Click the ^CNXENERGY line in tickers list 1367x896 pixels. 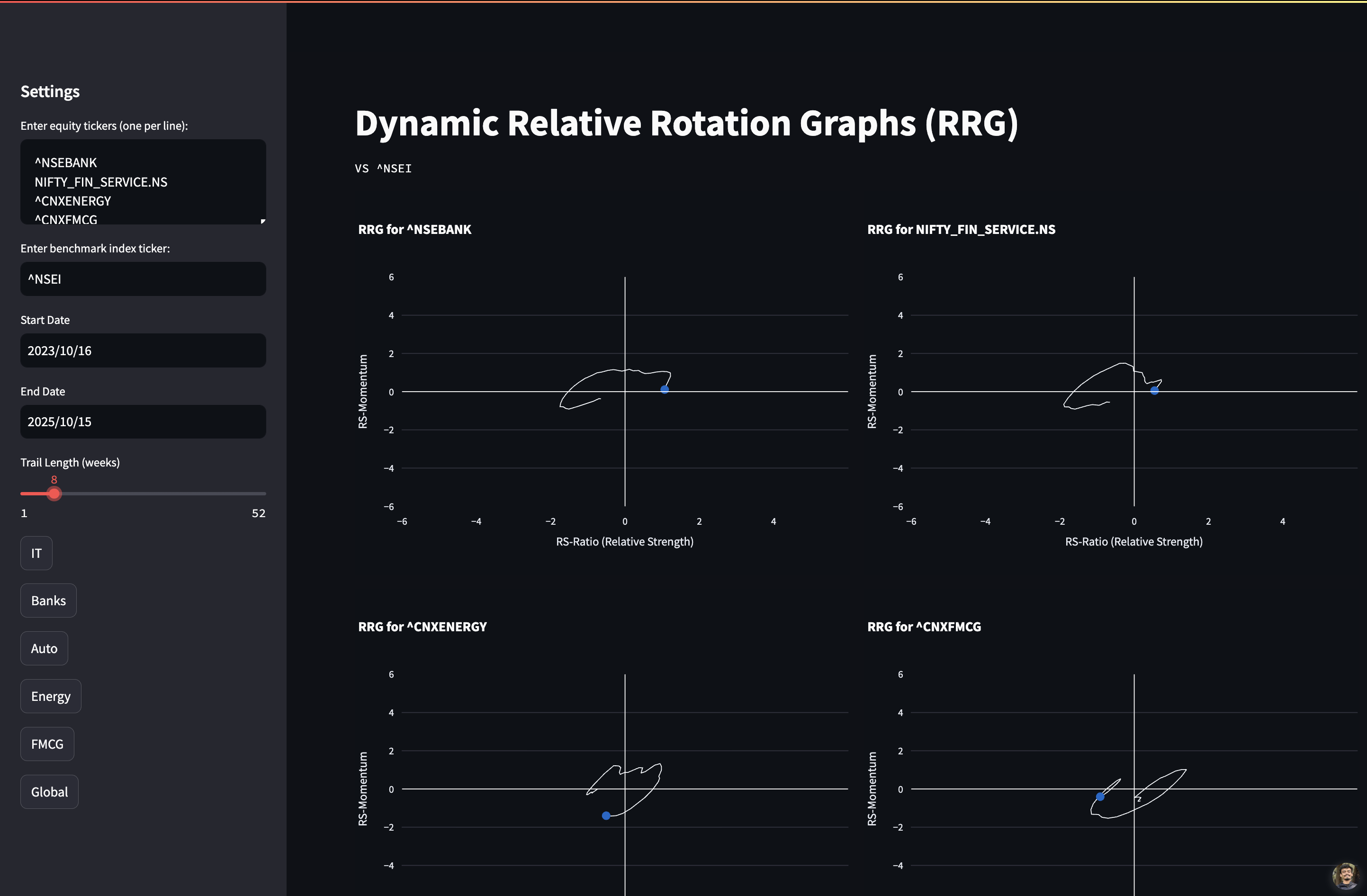[73, 201]
